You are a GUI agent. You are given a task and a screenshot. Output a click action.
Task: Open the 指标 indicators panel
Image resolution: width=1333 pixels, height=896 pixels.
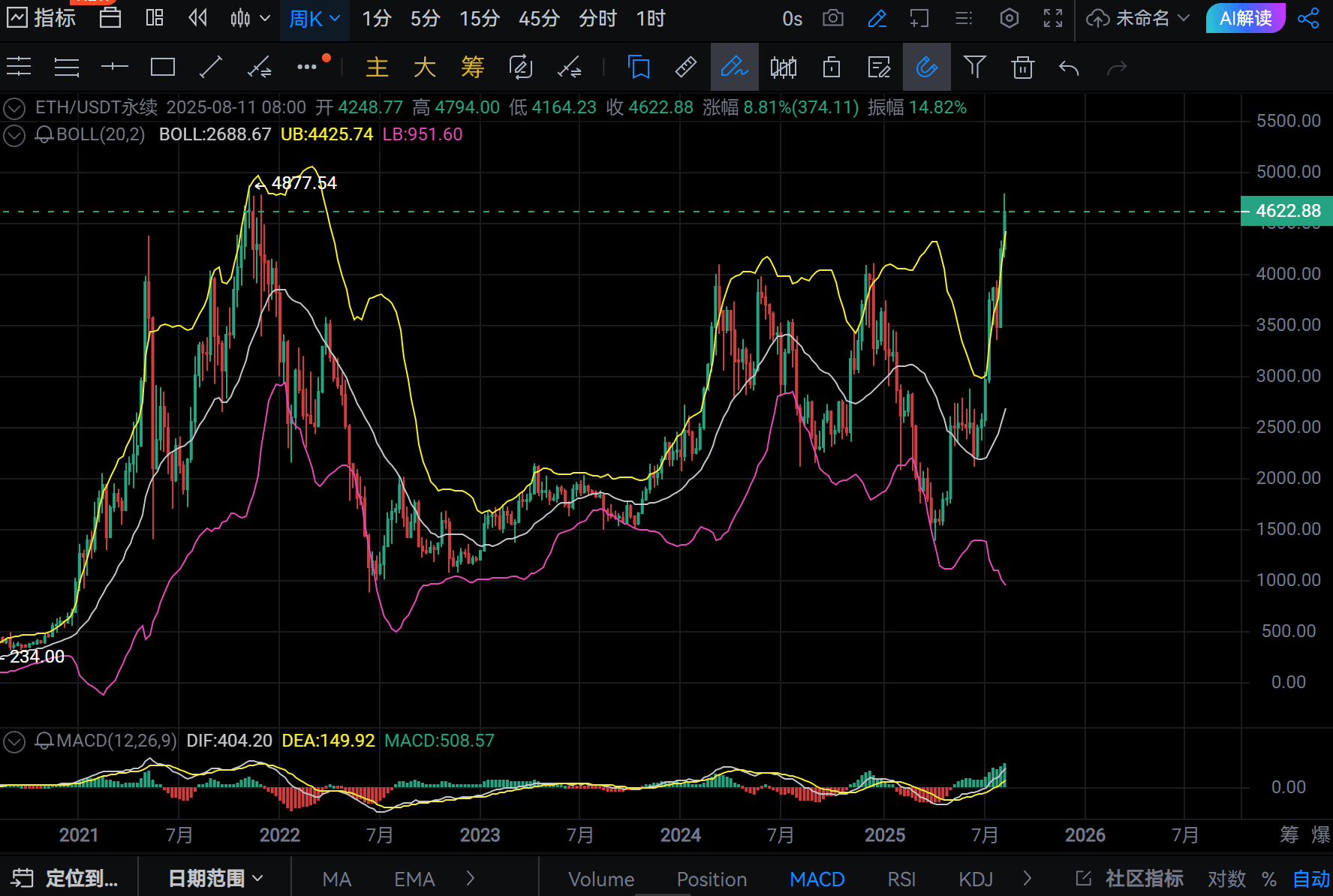41,18
